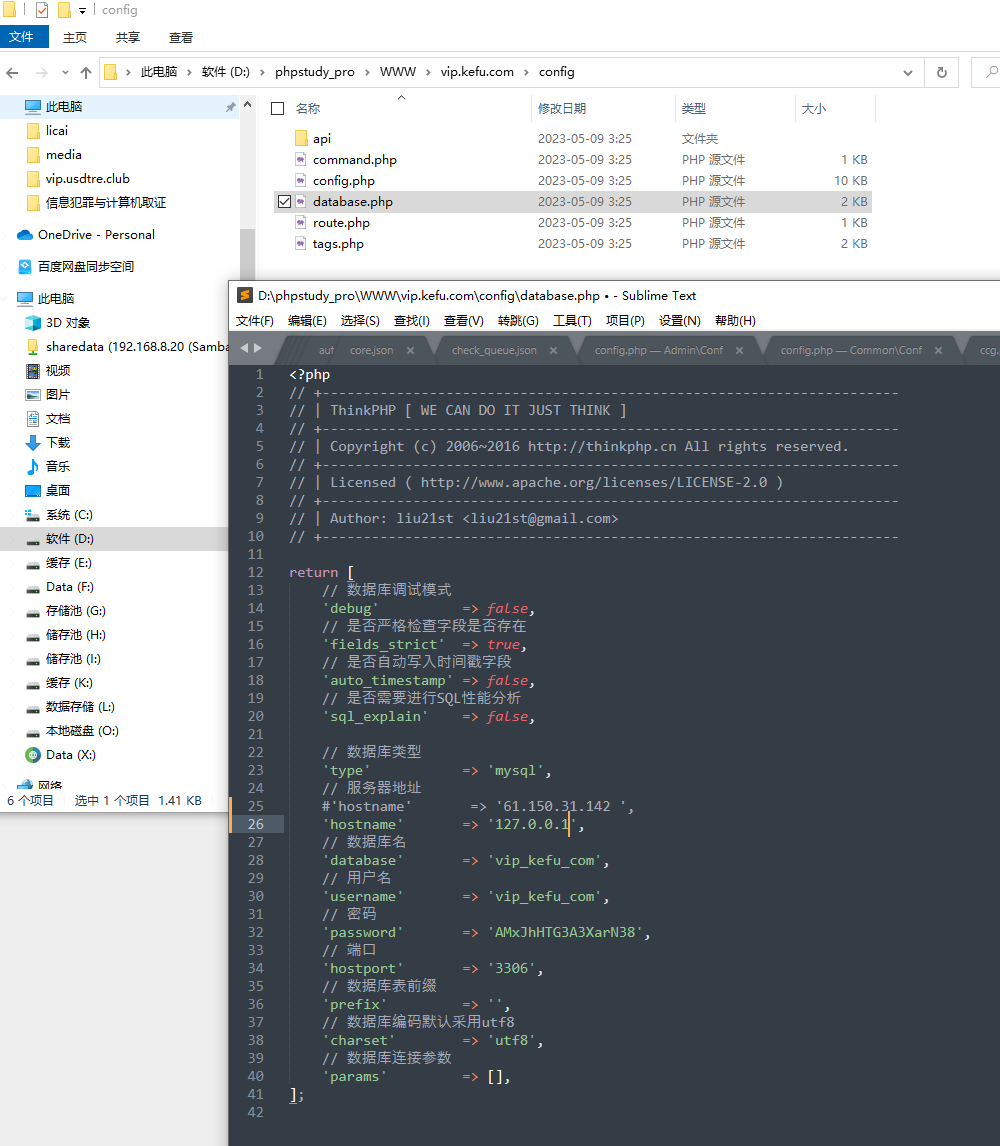Toggle the select-all checkbox in header
Viewport: 1000px width, 1146px height.
click(x=278, y=108)
